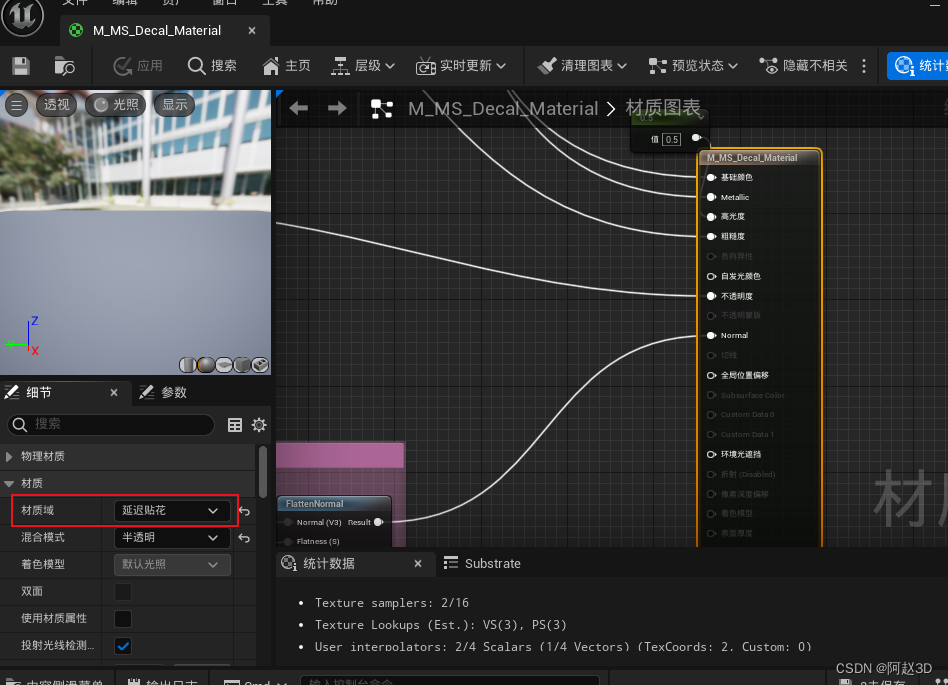Click the browse to asset icon

pyautogui.click(x=64, y=66)
